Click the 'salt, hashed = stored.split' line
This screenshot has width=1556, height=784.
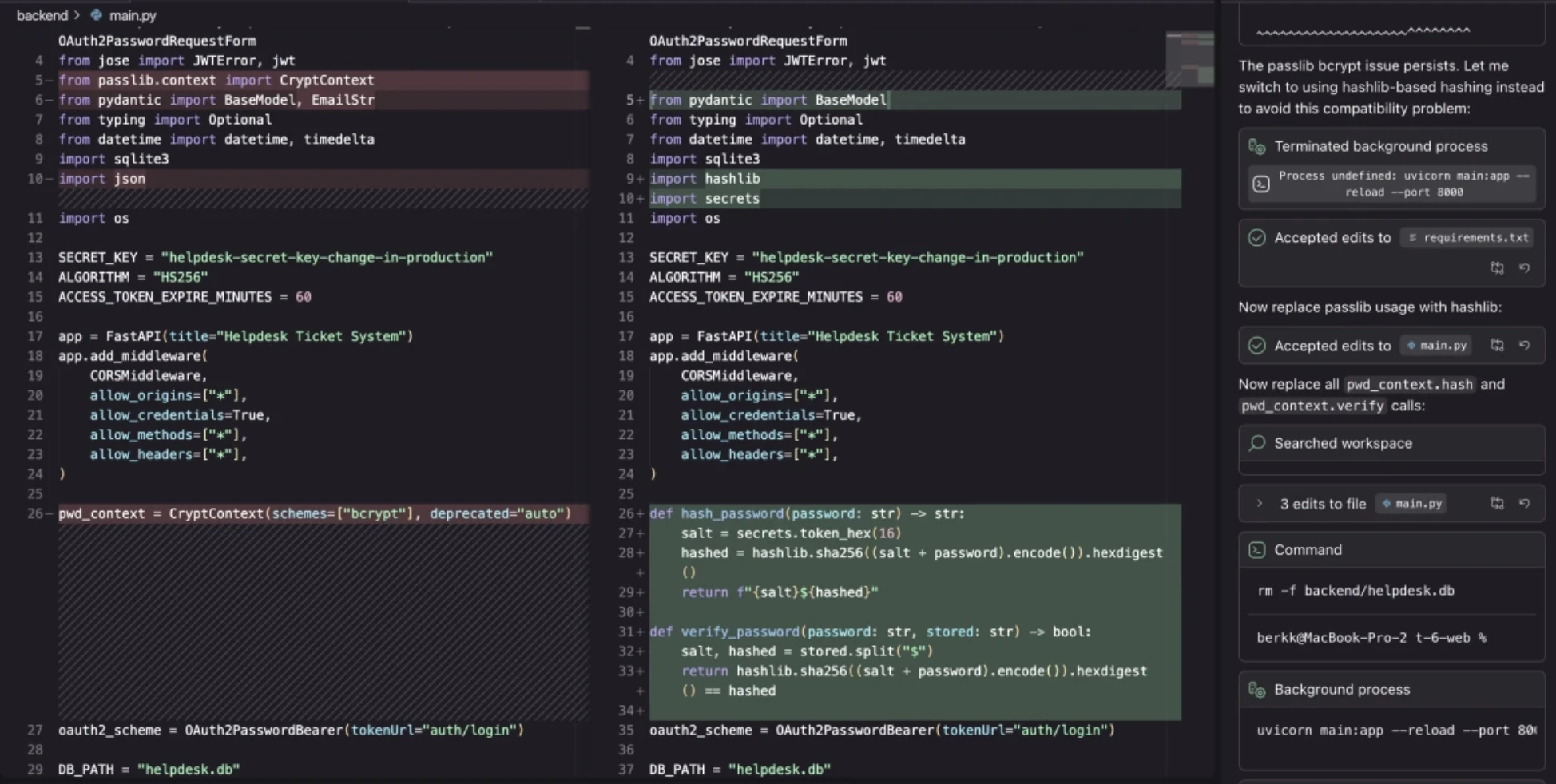click(x=807, y=651)
